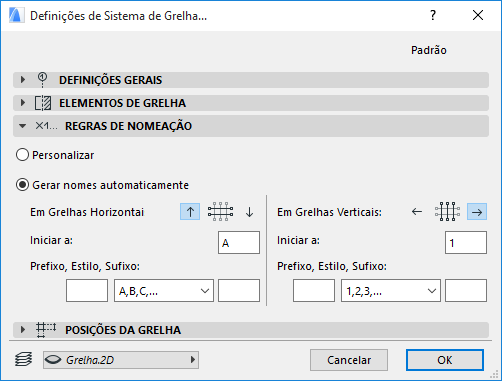This screenshot has height=381, width=502.
Task: Select the Personalizar radio option
Action: pyautogui.click(x=22, y=155)
